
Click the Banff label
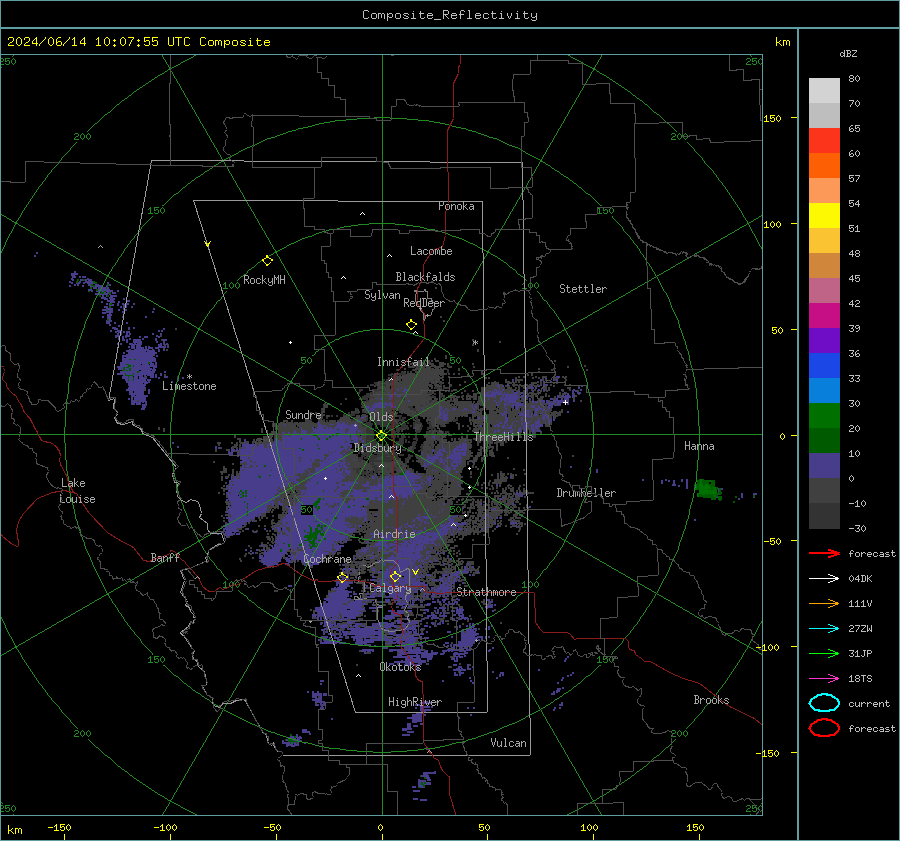(165, 557)
